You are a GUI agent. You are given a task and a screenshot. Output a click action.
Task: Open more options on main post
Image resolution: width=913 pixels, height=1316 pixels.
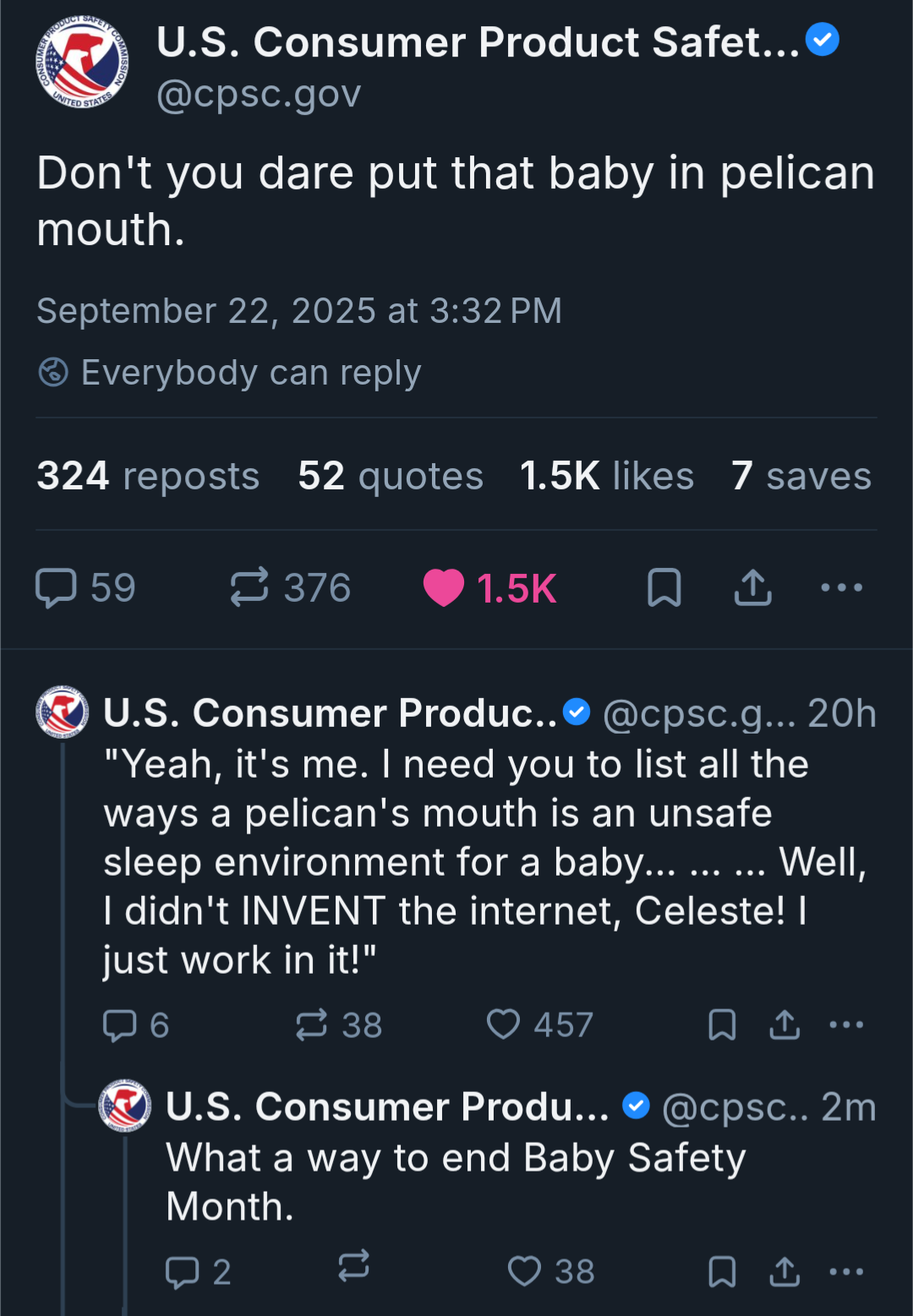pos(842,588)
